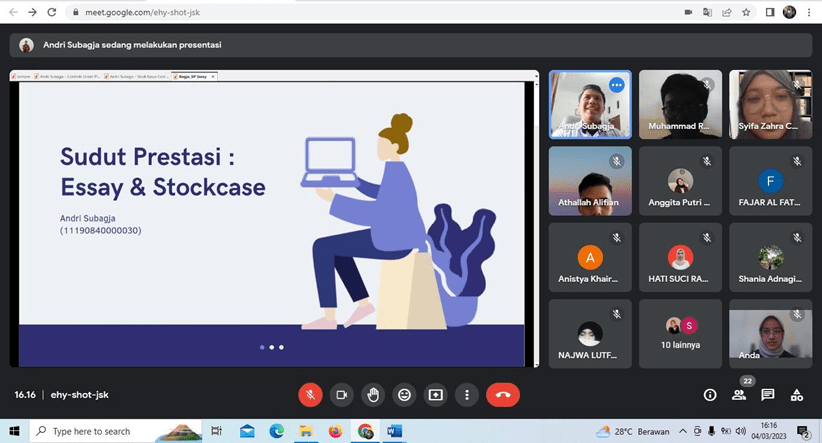Open options on Andri Subagja's video tile
The image size is (822, 443).
[x=616, y=85]
